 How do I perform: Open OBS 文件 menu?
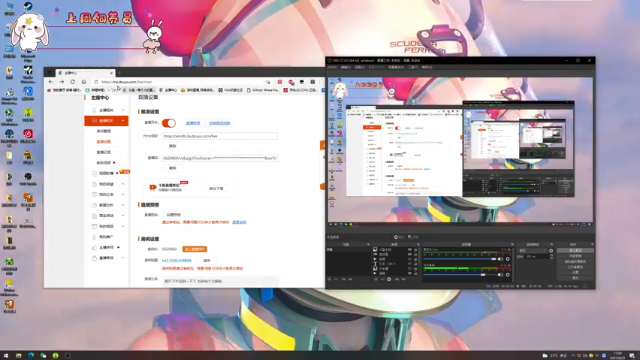point(332,67)
